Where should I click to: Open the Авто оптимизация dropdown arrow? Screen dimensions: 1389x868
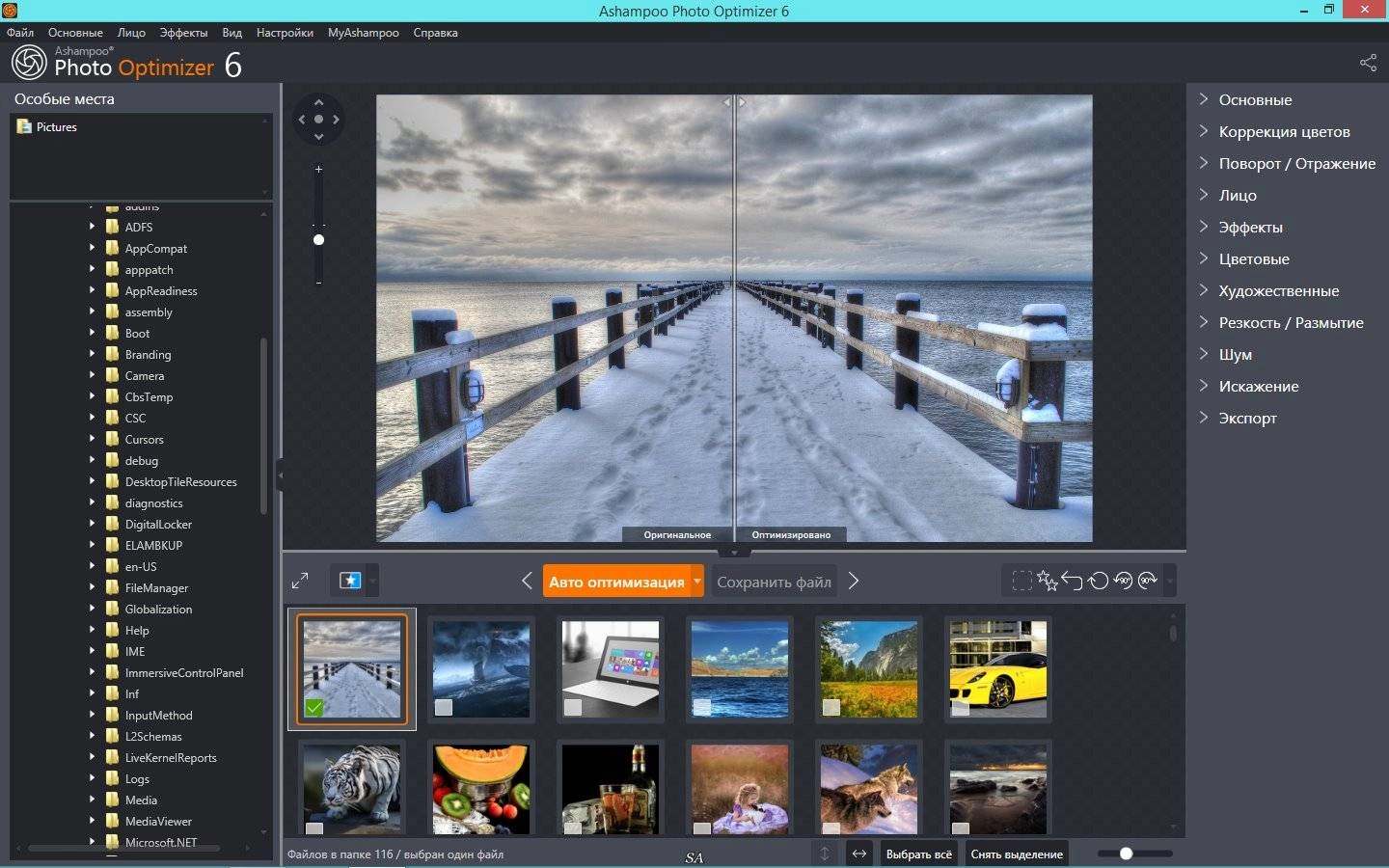[x=697, y=581]
